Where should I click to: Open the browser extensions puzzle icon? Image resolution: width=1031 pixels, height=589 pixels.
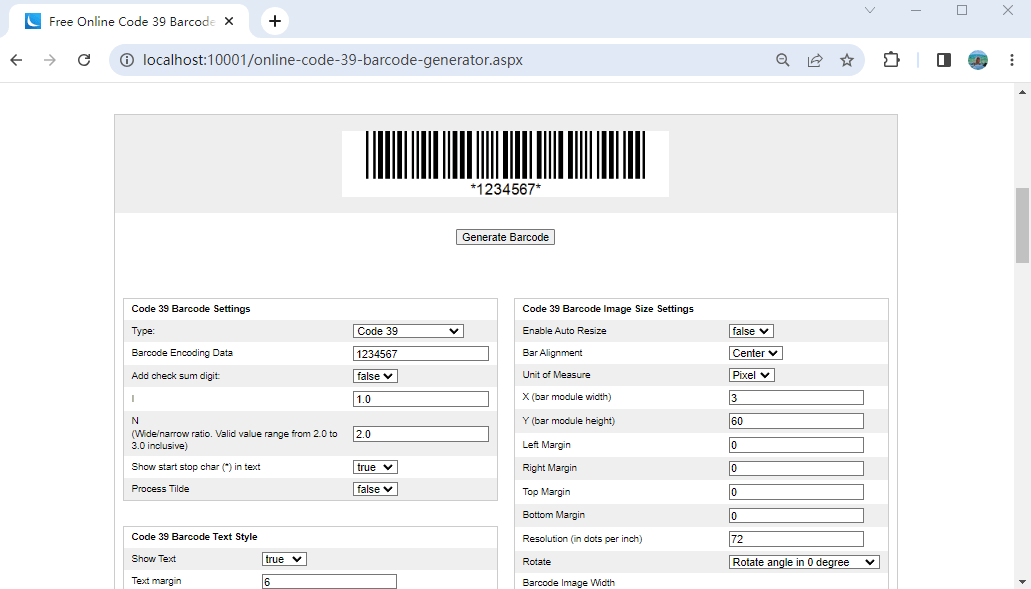[x=891, y=60]
